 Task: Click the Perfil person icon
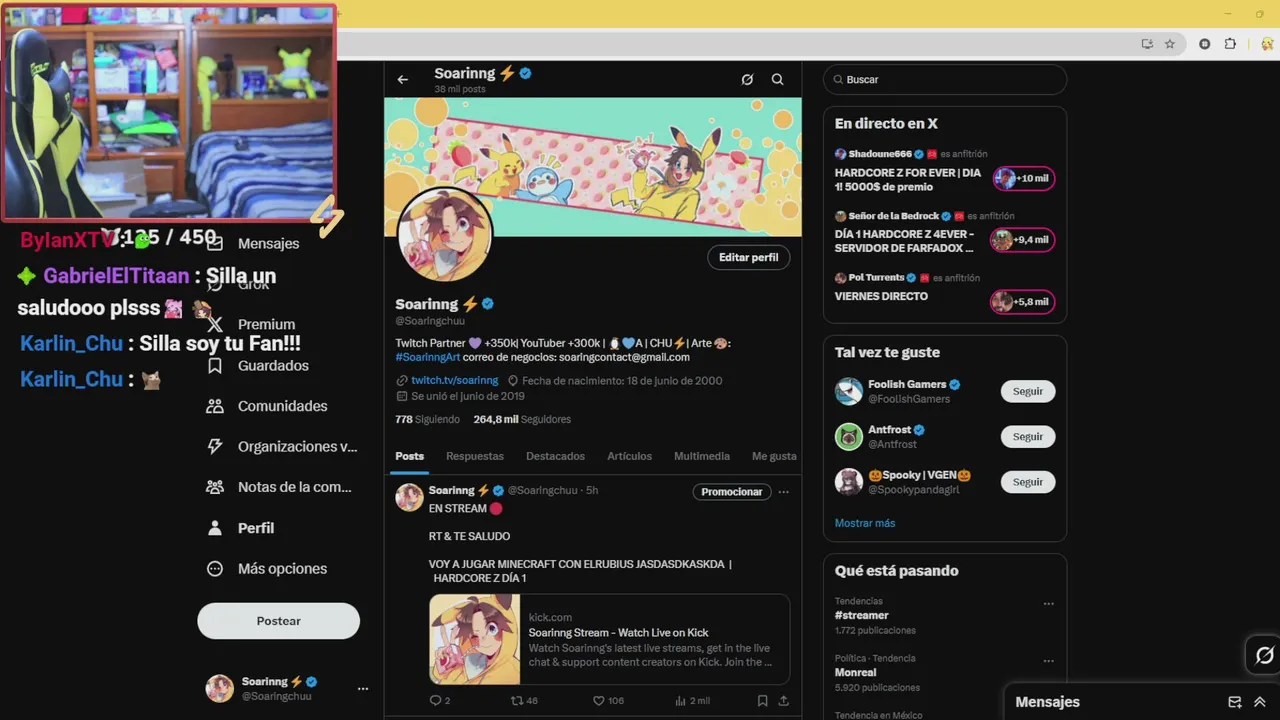(215, 528)
